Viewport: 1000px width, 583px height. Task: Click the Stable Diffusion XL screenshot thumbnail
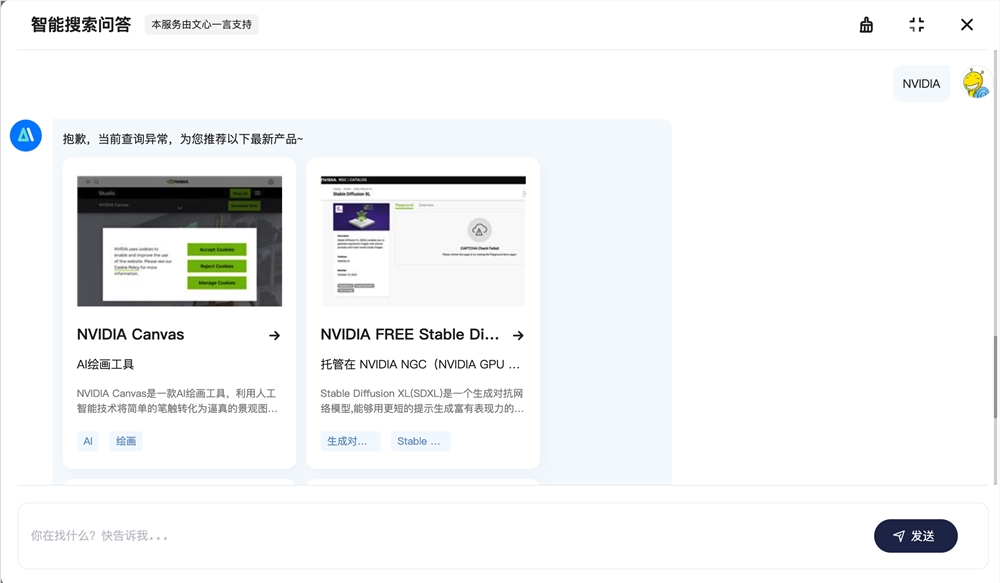point(423,241)
